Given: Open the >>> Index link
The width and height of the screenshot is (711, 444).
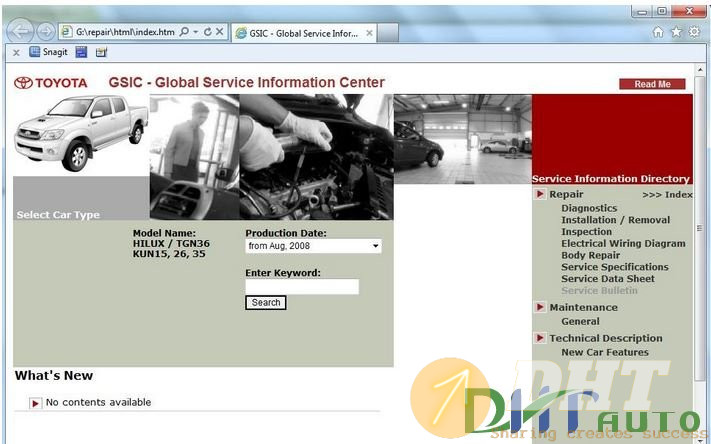Looking at the screenshot, I should (667, 195).
